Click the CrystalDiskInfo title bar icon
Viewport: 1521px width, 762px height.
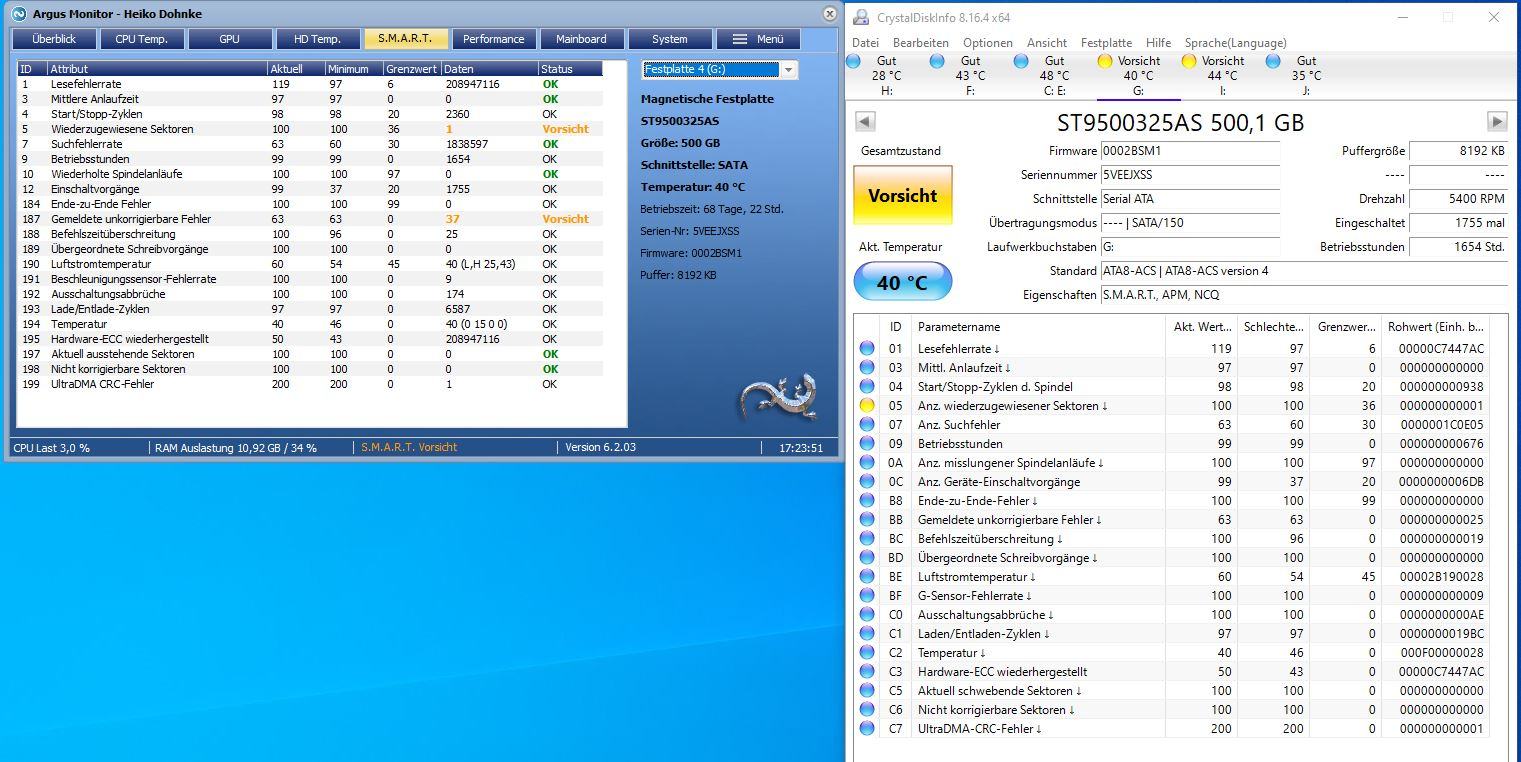[861, 17]
